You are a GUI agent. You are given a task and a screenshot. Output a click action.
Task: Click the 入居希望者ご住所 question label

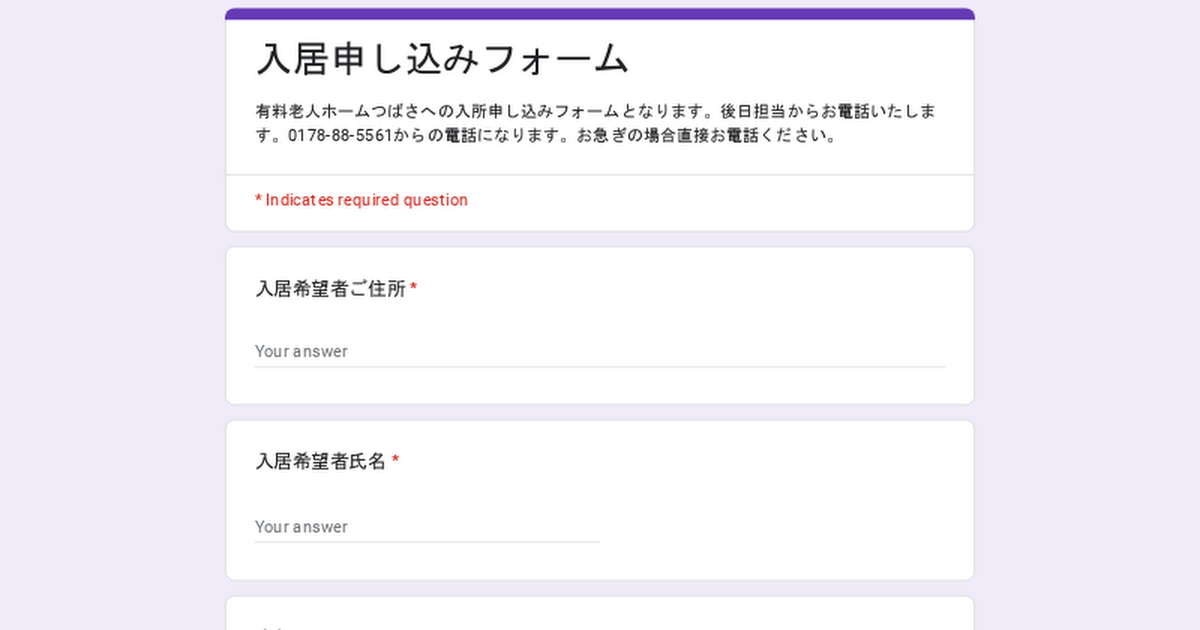click(331, 289)
